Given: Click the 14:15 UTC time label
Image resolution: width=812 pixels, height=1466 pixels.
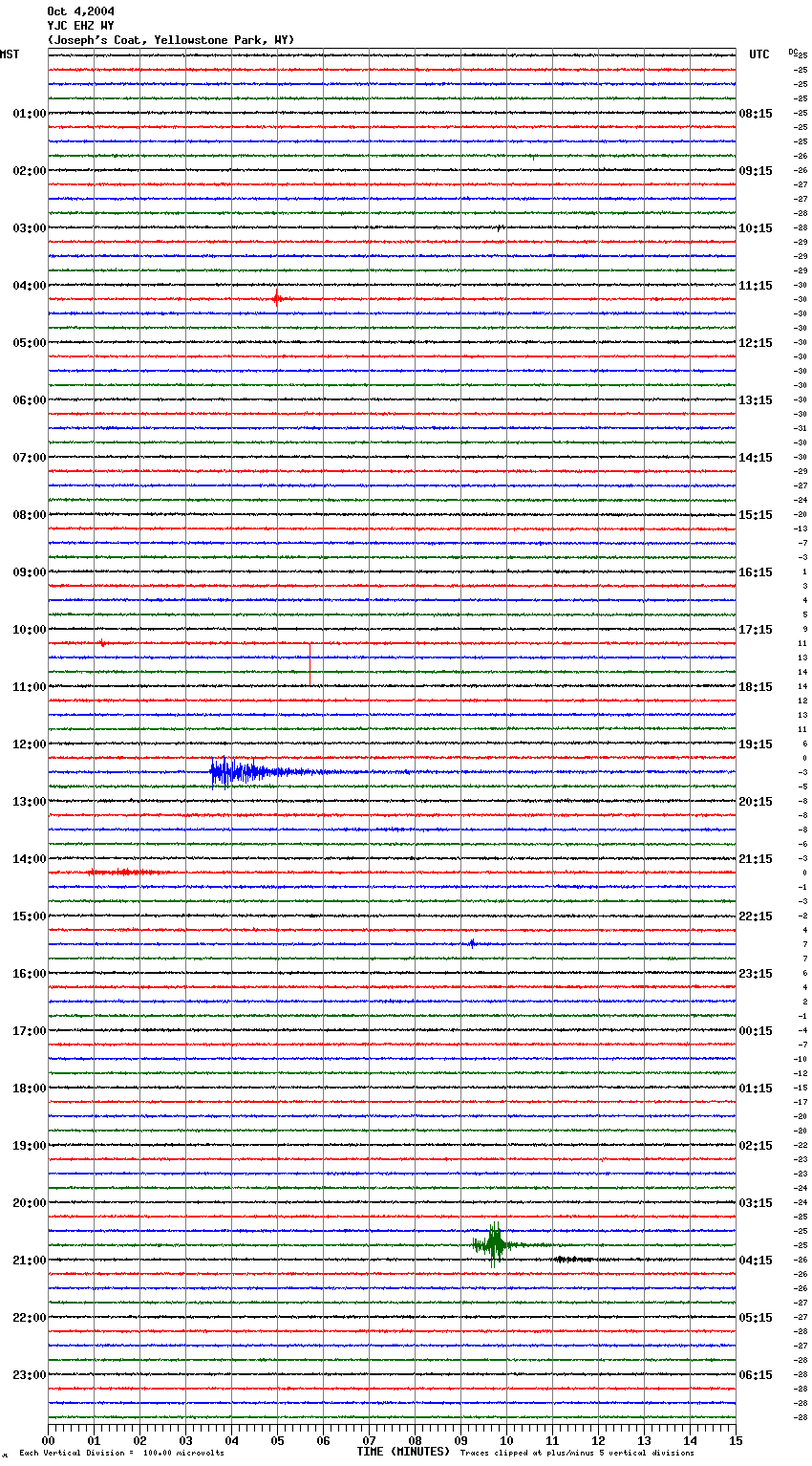Looking at the screenshot, I should tap(756, 458).
